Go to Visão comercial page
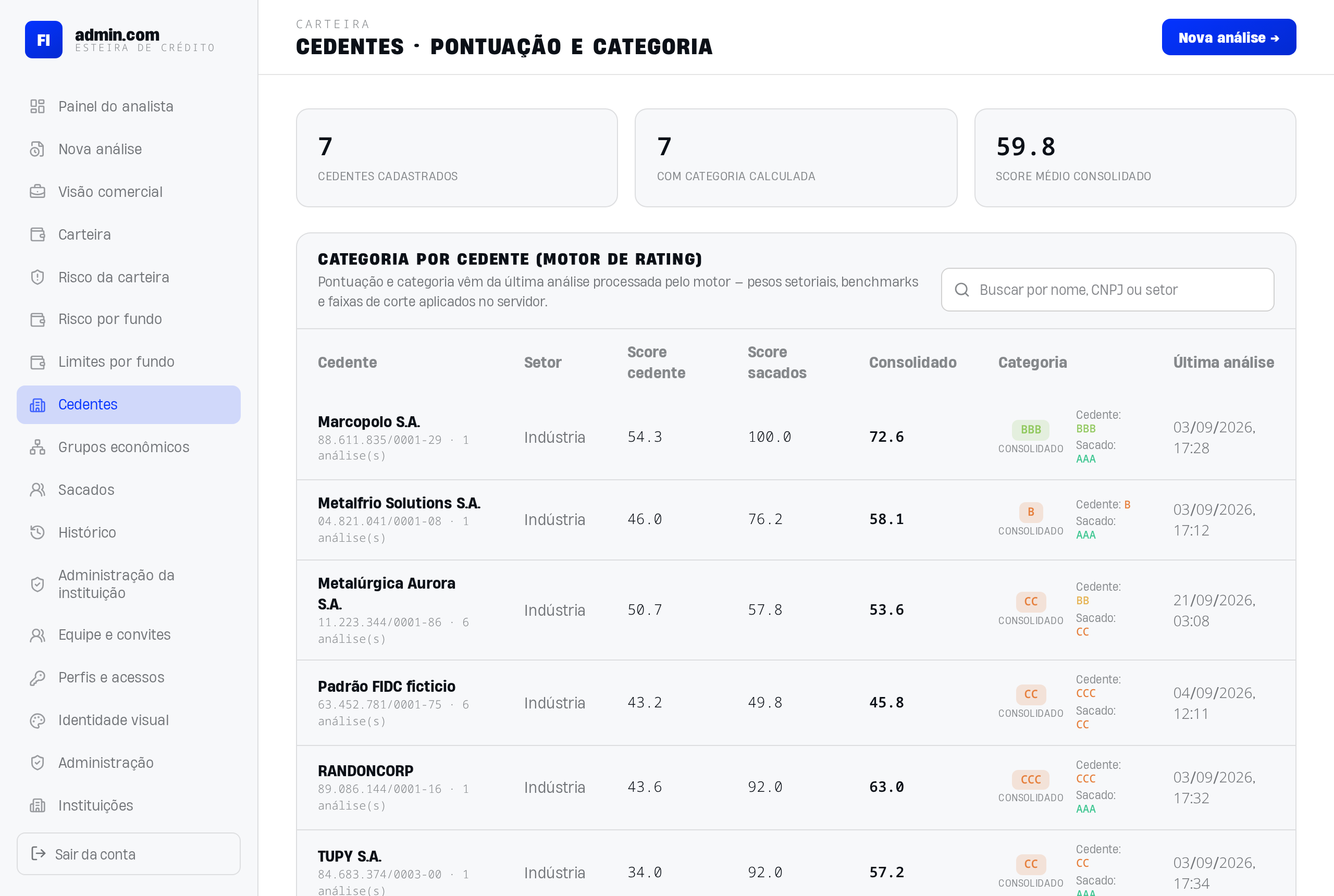This screenshot has height=896, width=1334. (x=129, y=192)
